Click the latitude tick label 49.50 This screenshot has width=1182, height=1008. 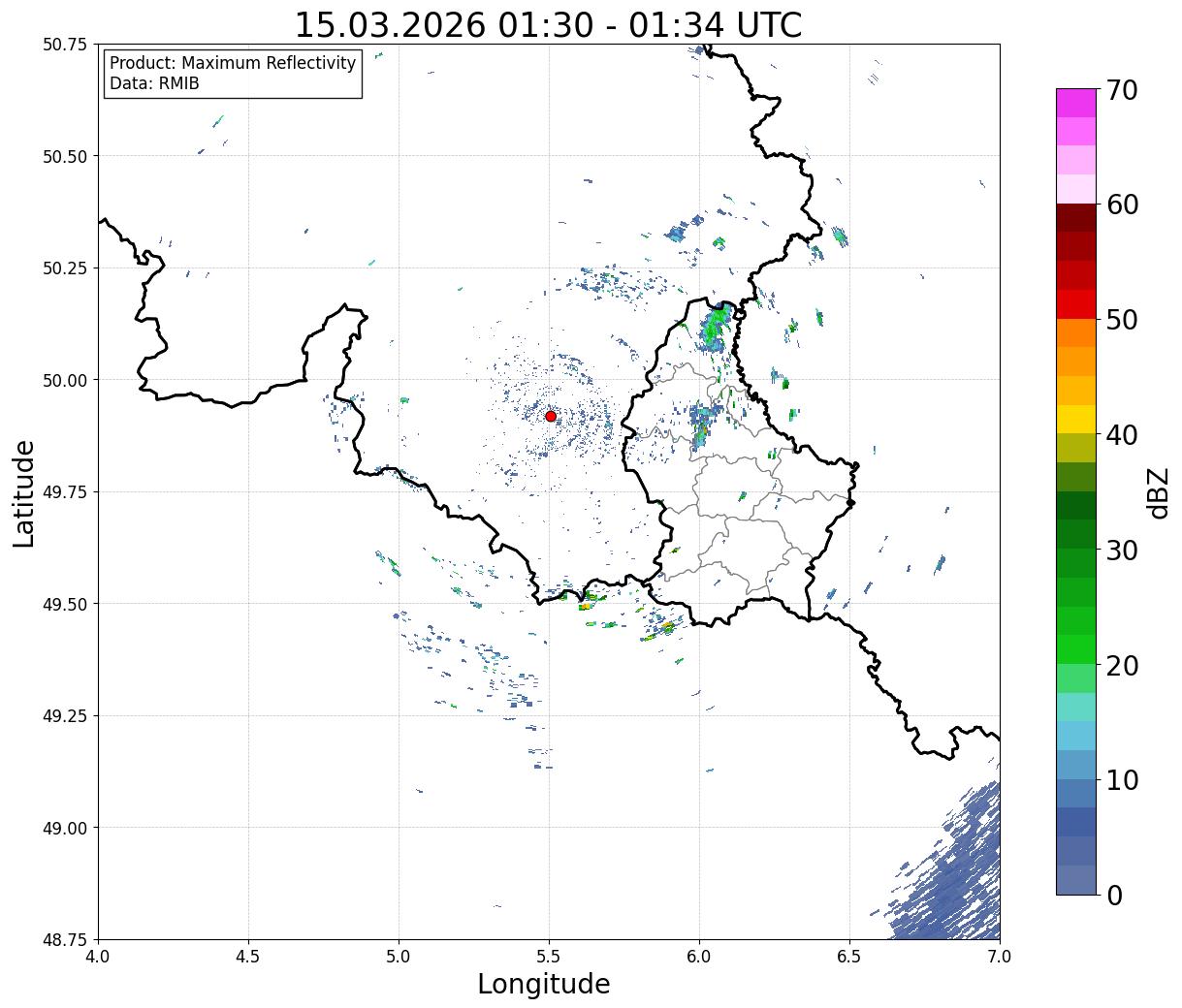(64, 604)
